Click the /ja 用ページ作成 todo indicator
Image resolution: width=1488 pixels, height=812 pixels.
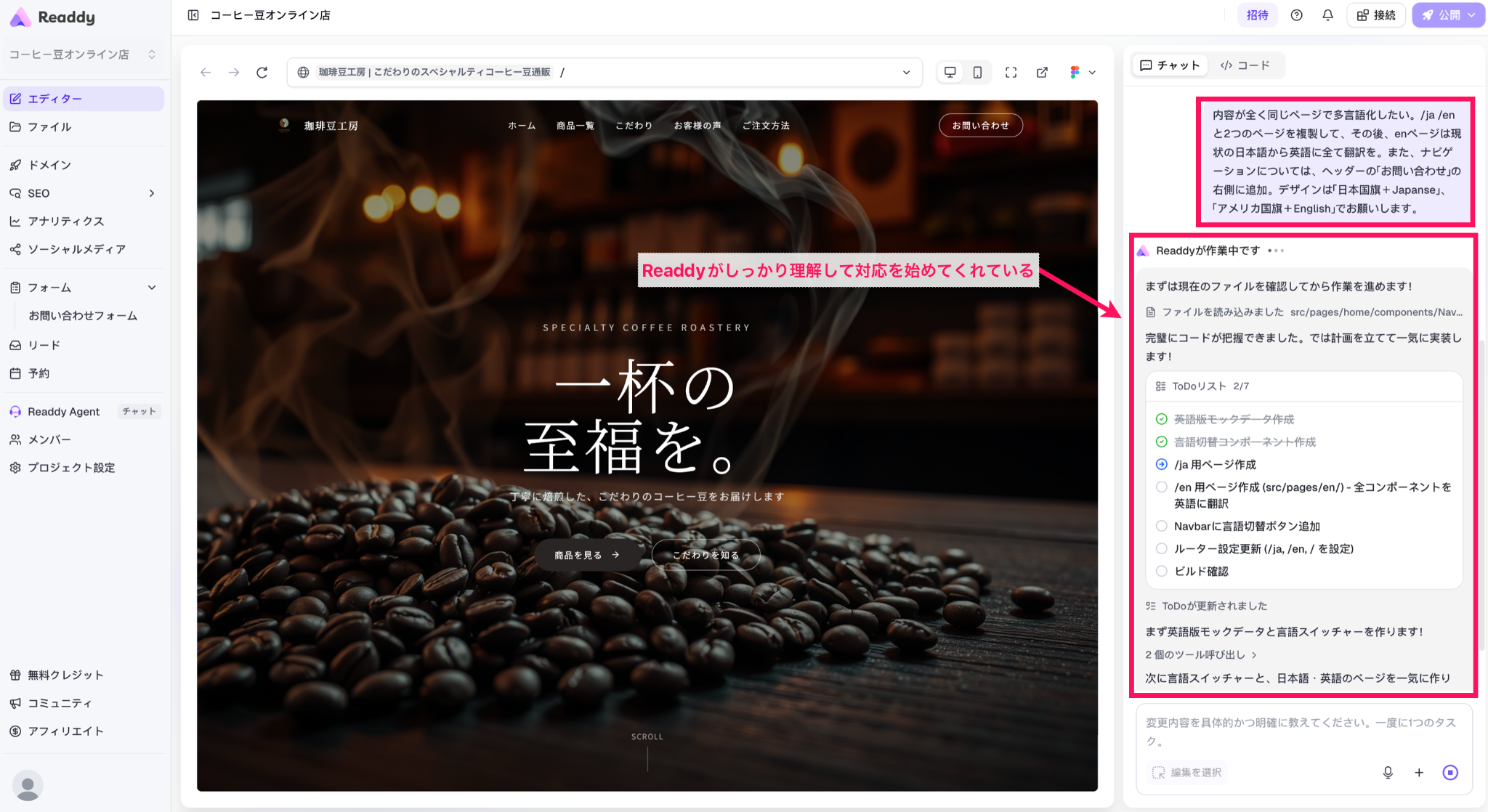pos(1161,464)
